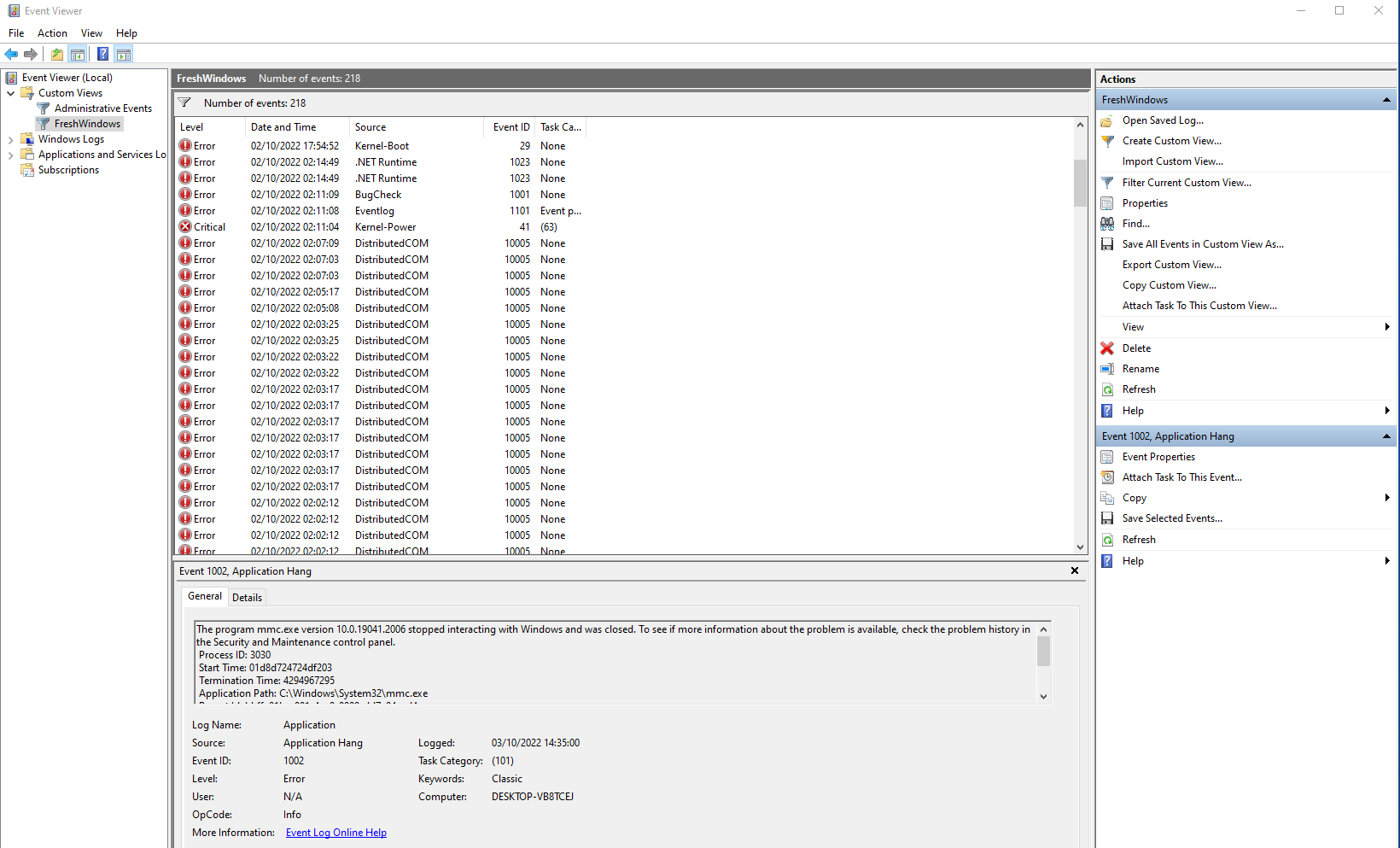Open the Help menu in the menu bar
Image resolution: width=1400 pixels, height=848 pixels.
point(126,33)
